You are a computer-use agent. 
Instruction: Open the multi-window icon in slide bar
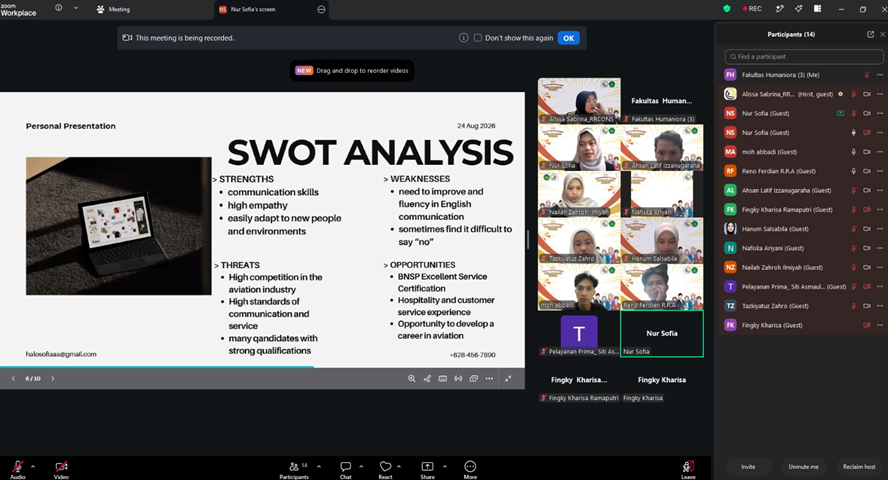473,379
